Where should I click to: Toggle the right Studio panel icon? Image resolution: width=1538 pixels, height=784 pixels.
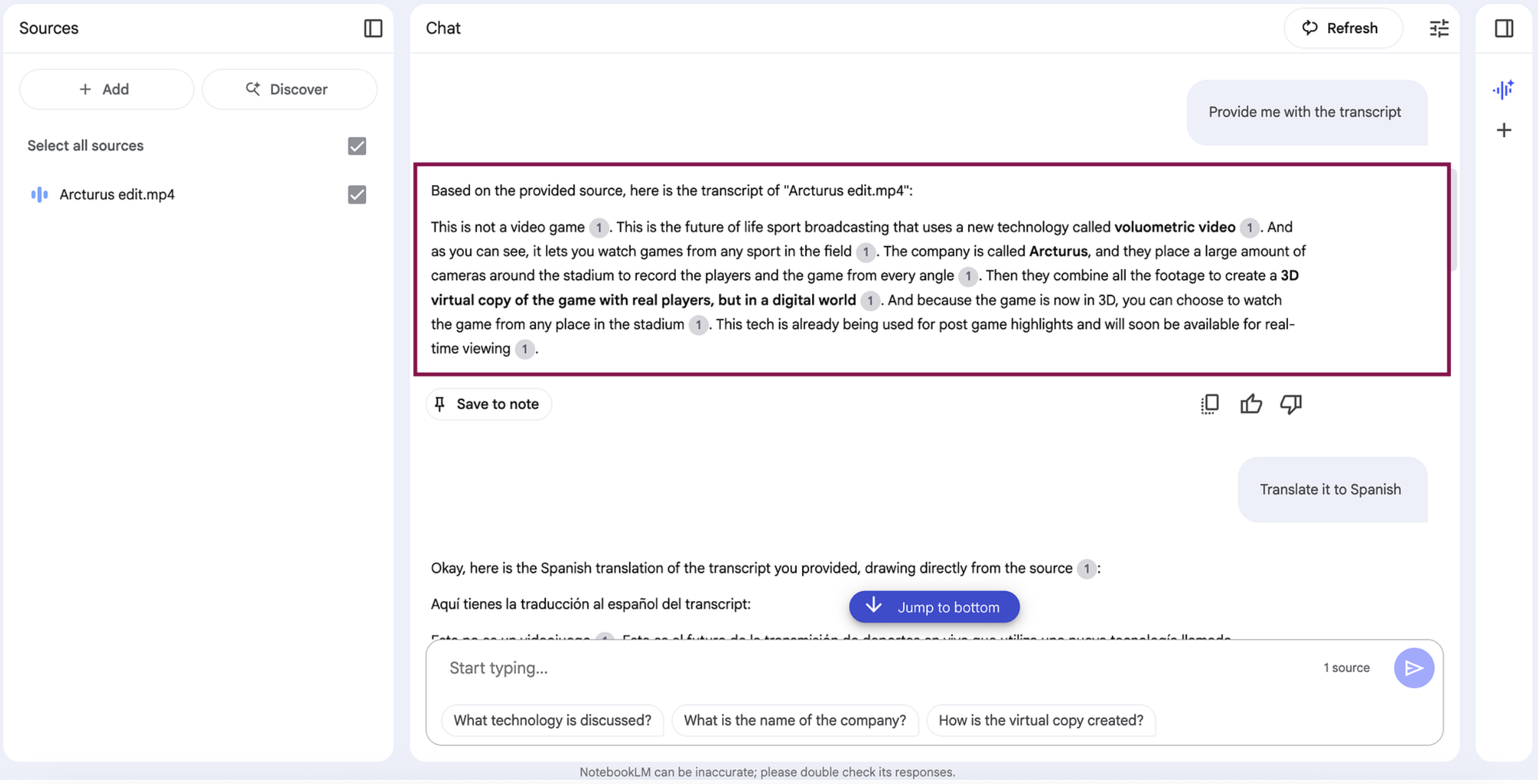(x=1504, y=28)
